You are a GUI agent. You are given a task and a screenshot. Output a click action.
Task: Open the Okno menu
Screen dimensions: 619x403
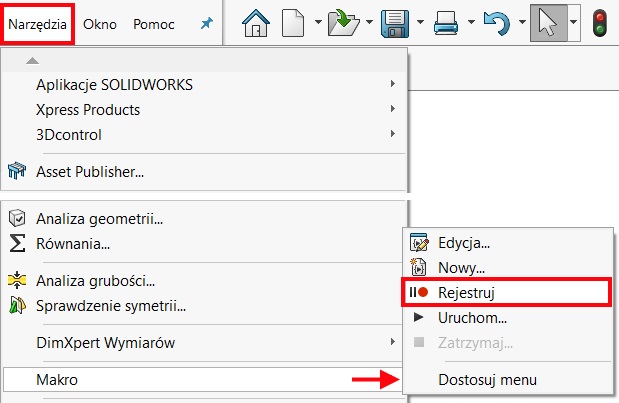pos(100,24)
